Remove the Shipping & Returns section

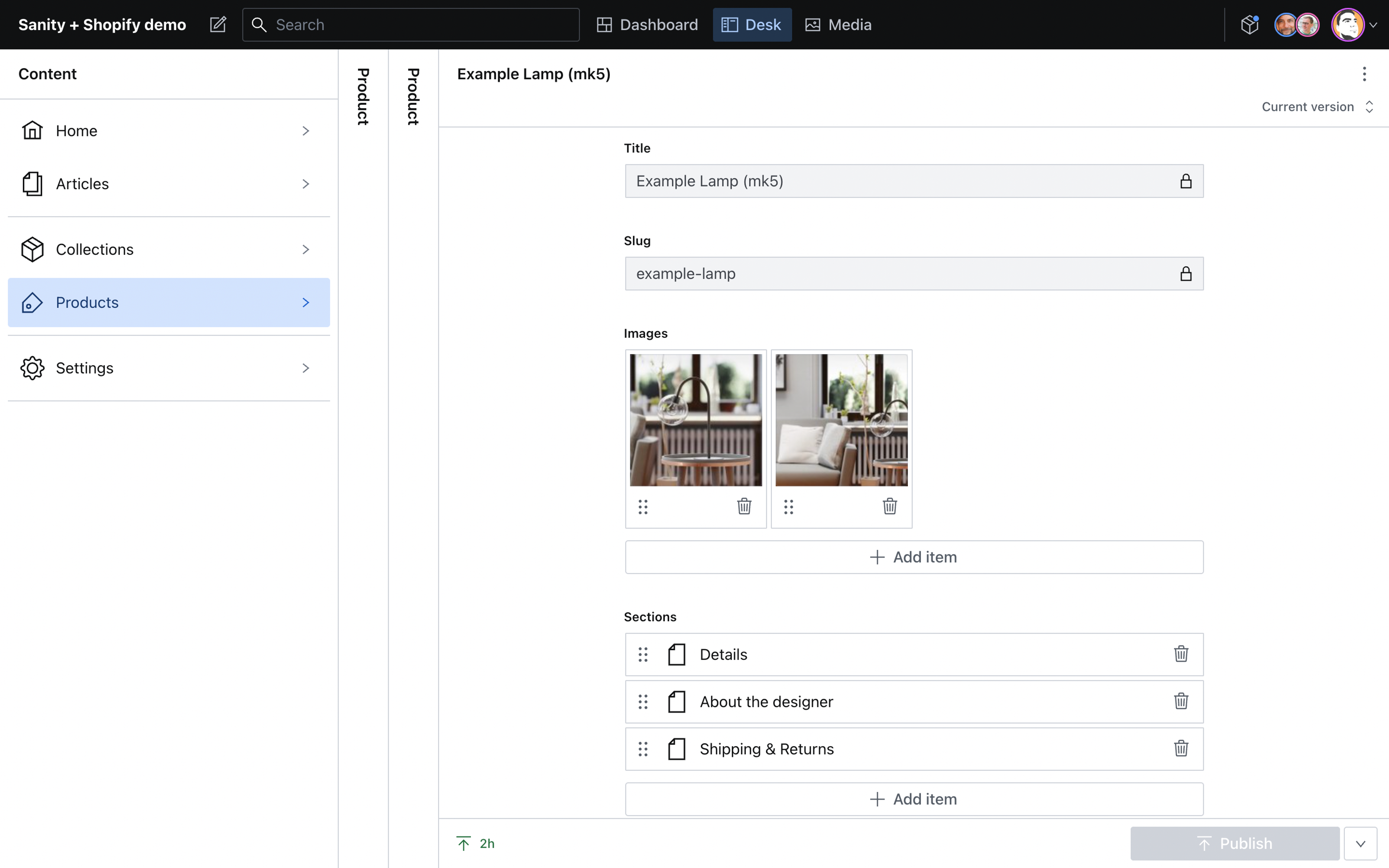[x=1181, y=749]
